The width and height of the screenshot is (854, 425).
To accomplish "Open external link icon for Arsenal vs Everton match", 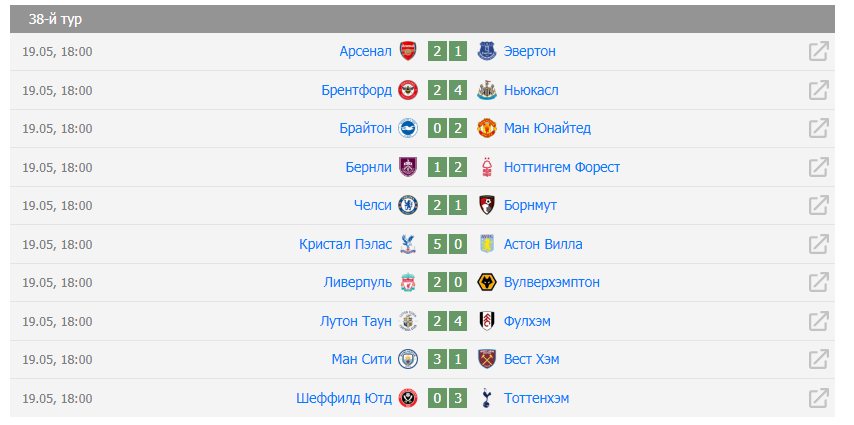I will pos(818,51).
